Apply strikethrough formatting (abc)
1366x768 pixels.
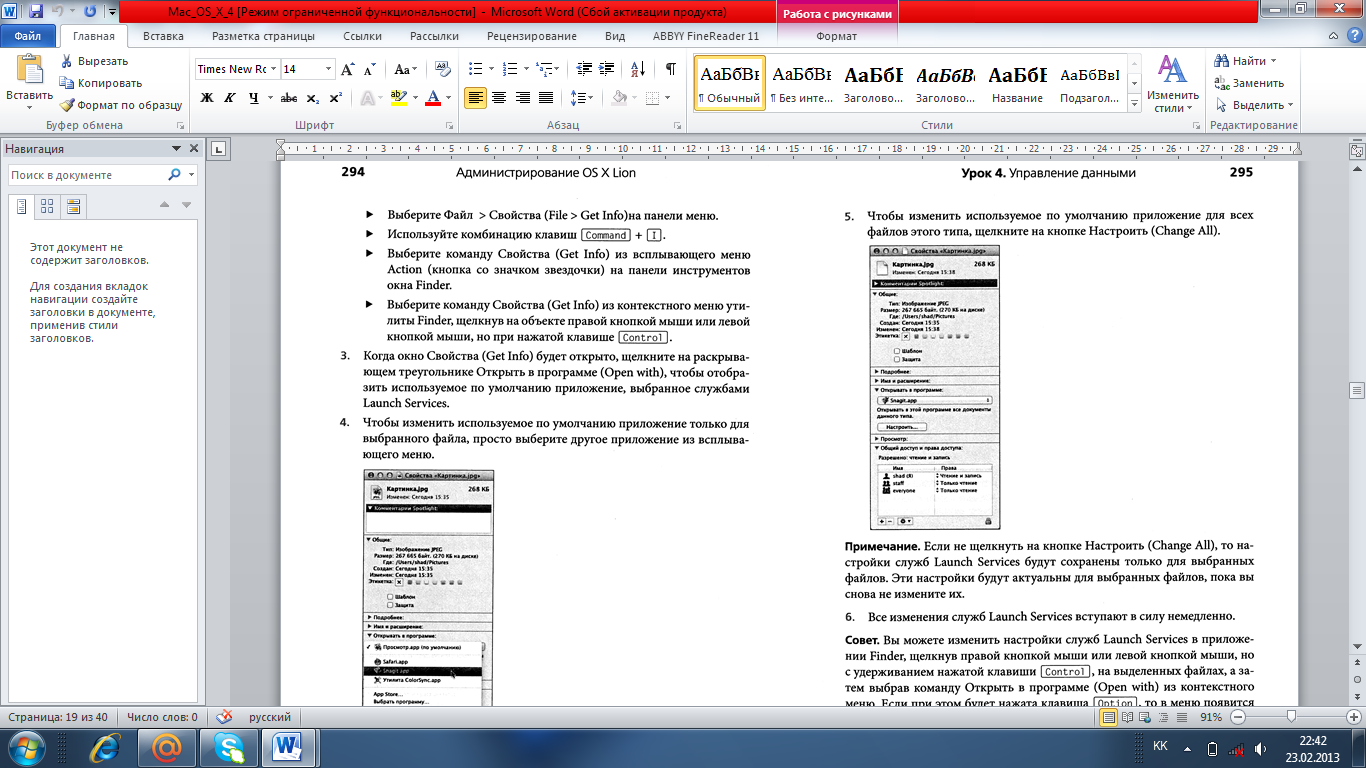click(x=289, y=98)
